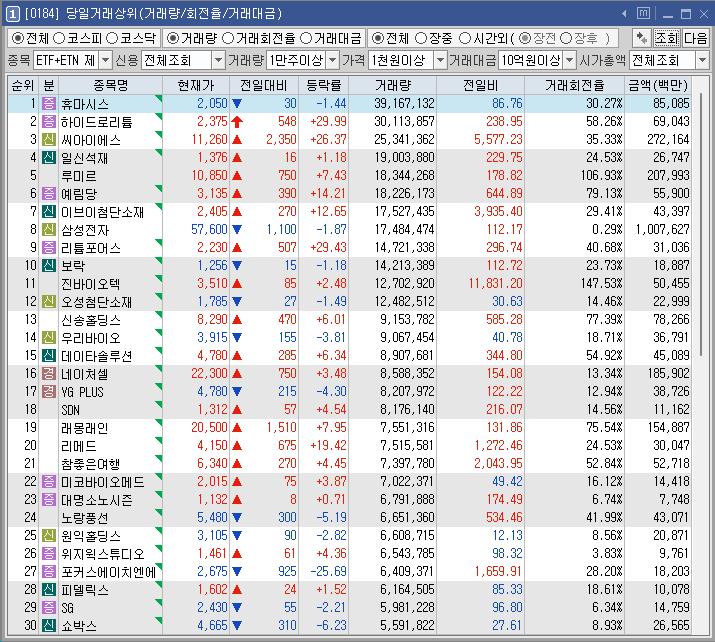Click the 증 badge in the 대명소노시즌 row
The height and width of the screenshot is (642, 715).
(x=49, y=499)
